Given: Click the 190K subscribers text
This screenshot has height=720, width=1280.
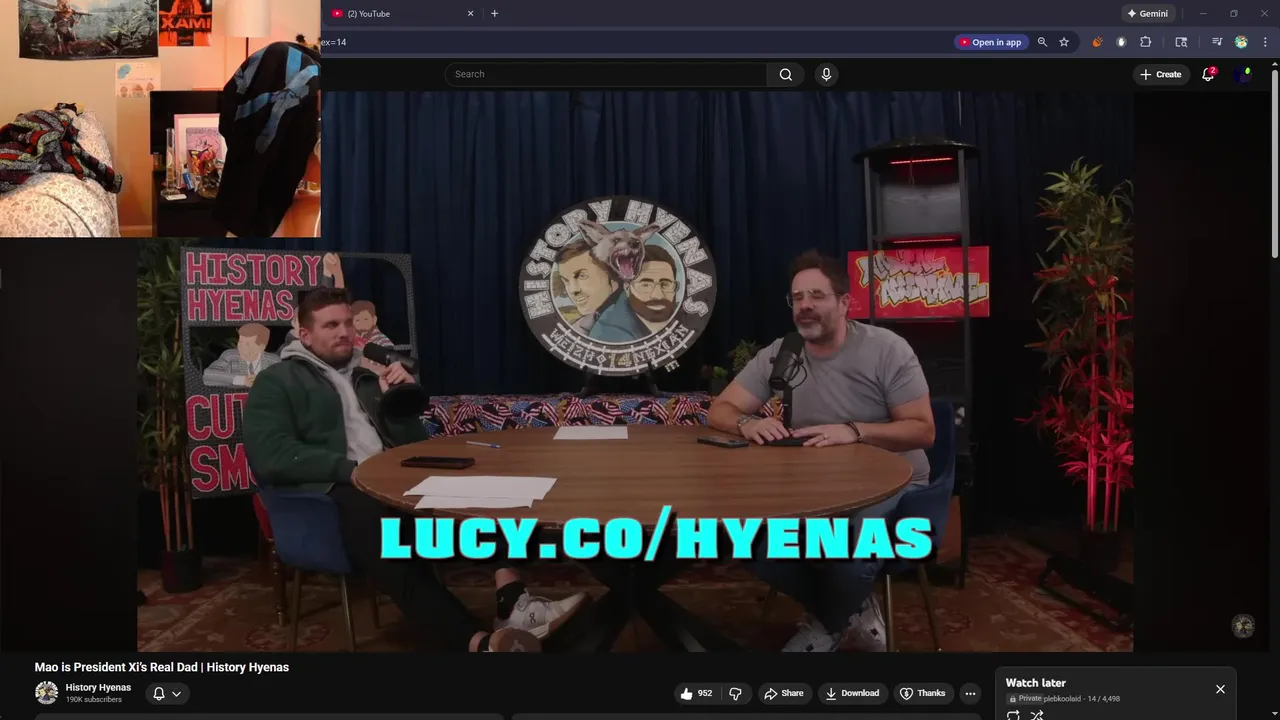Looking at the screenshot, I should point(94,699).
